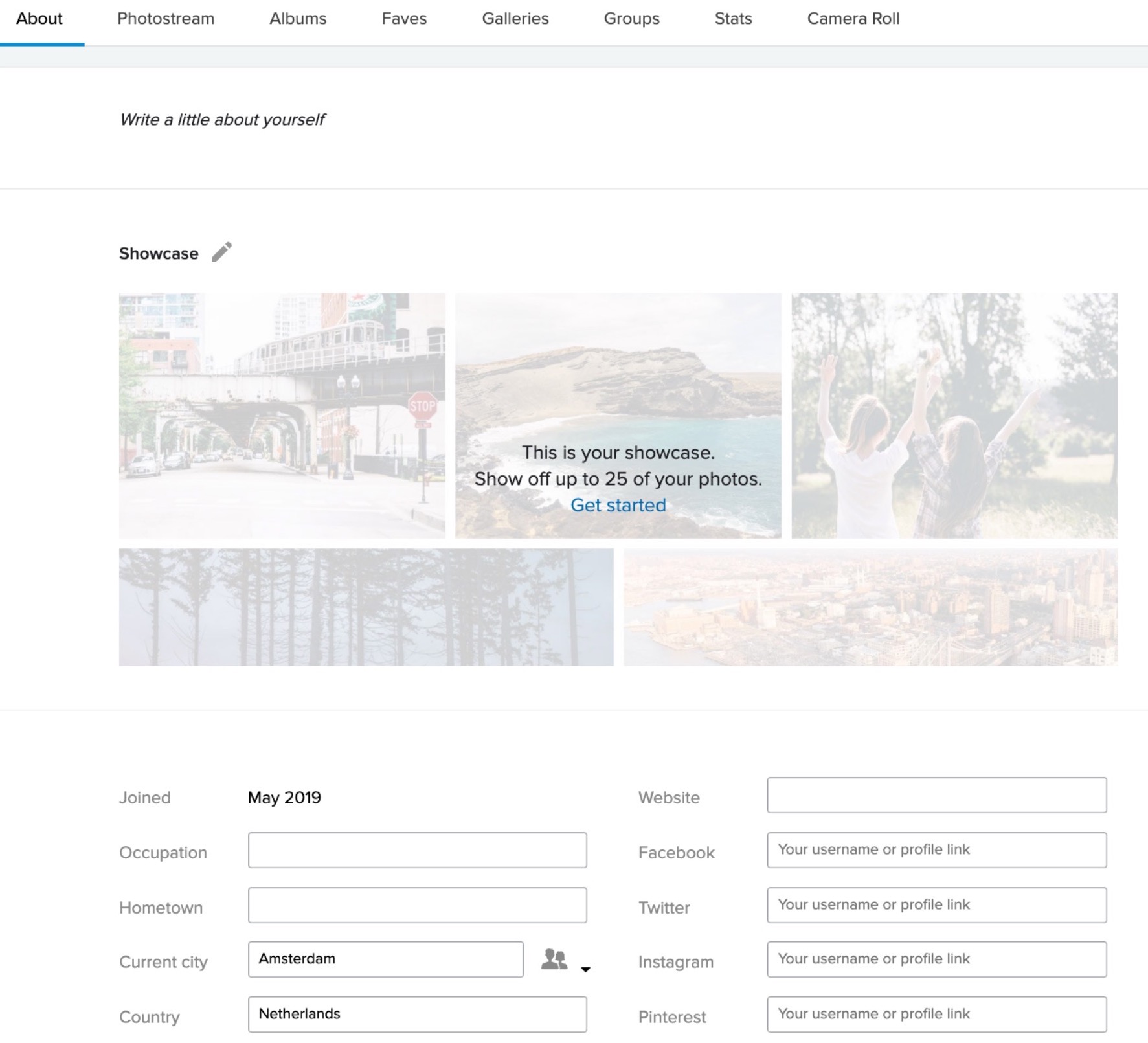Click the Country field containing Netherlands
The image size is (1148, 1043).
417,1014
